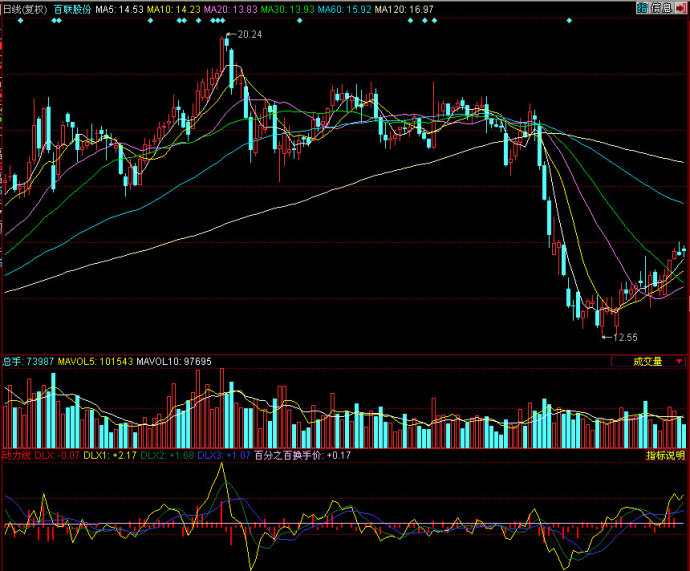690x571 pixels.
Task: Click the MA5: 14.53 label
Action: point(119,9)
